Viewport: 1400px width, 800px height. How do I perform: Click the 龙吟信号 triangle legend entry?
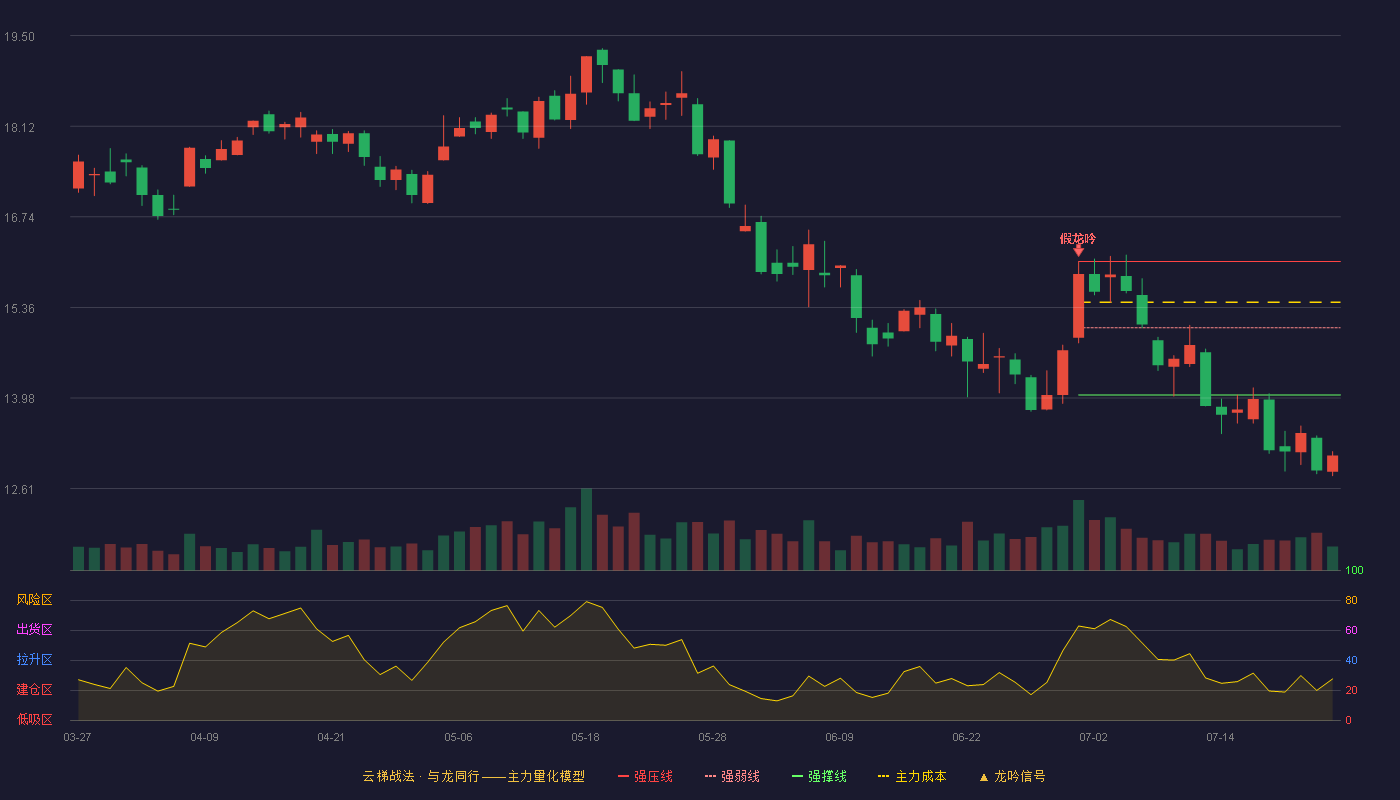click(1012, 776)
